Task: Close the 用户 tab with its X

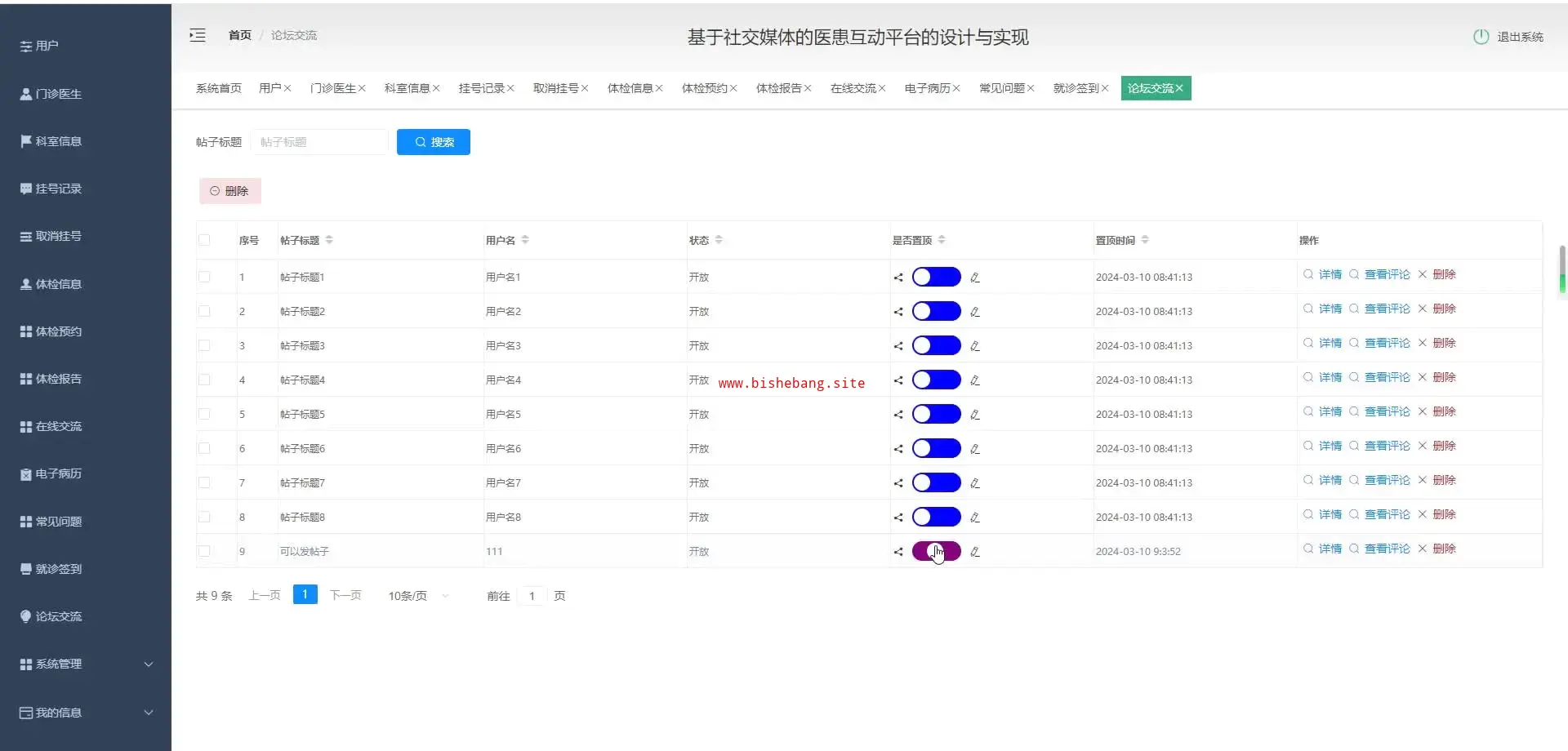Action: (288, 88)
